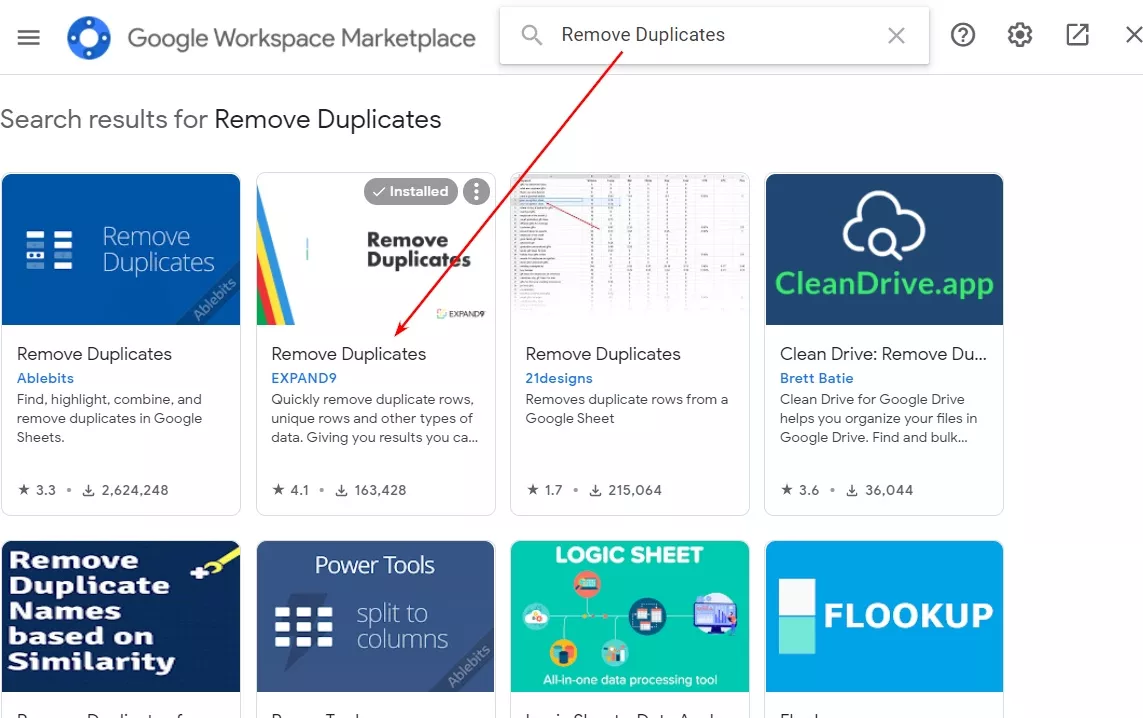The image size is (1143, 718).
Task: Open CleanDrive.app thumbnail
Action: (884, 249)
